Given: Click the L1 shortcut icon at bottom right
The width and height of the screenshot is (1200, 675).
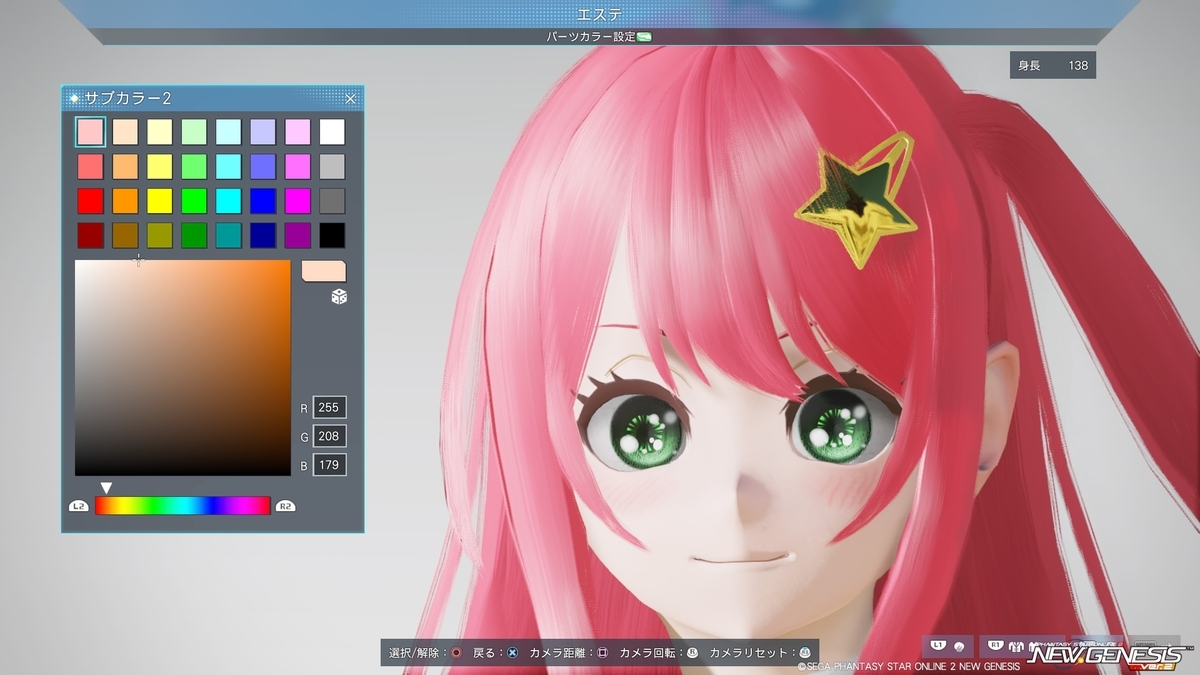Looking at the screenshot, I should tap(938, 647).
